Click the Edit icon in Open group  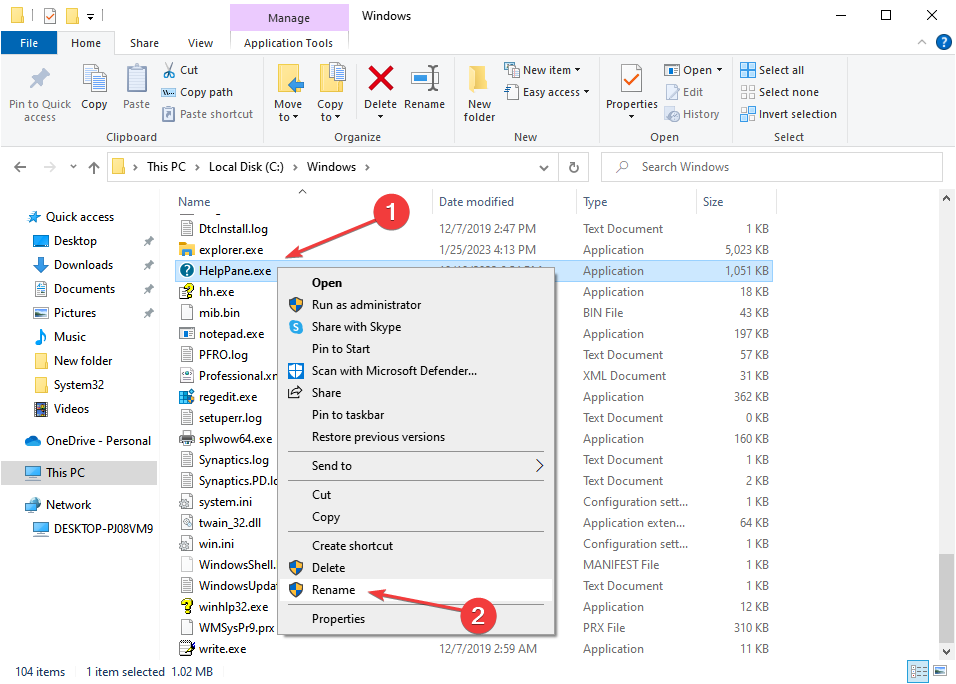pos(672,92)
